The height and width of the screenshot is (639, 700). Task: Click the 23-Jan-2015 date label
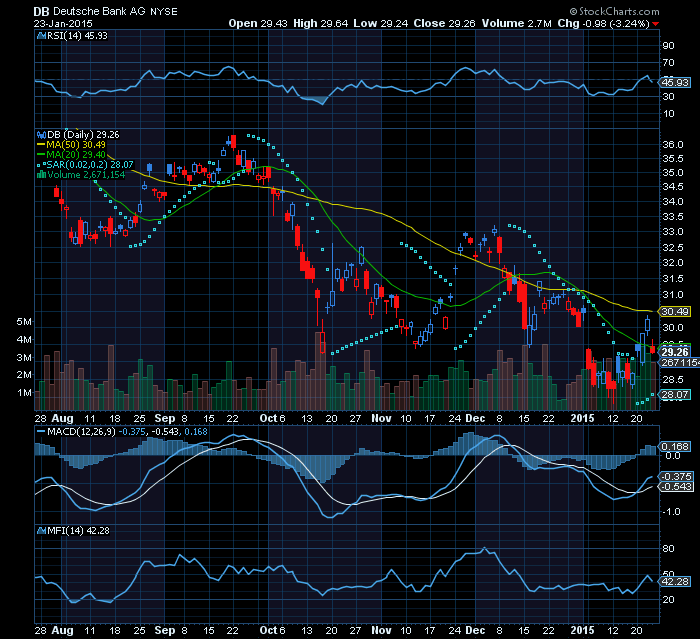point(63,24)
